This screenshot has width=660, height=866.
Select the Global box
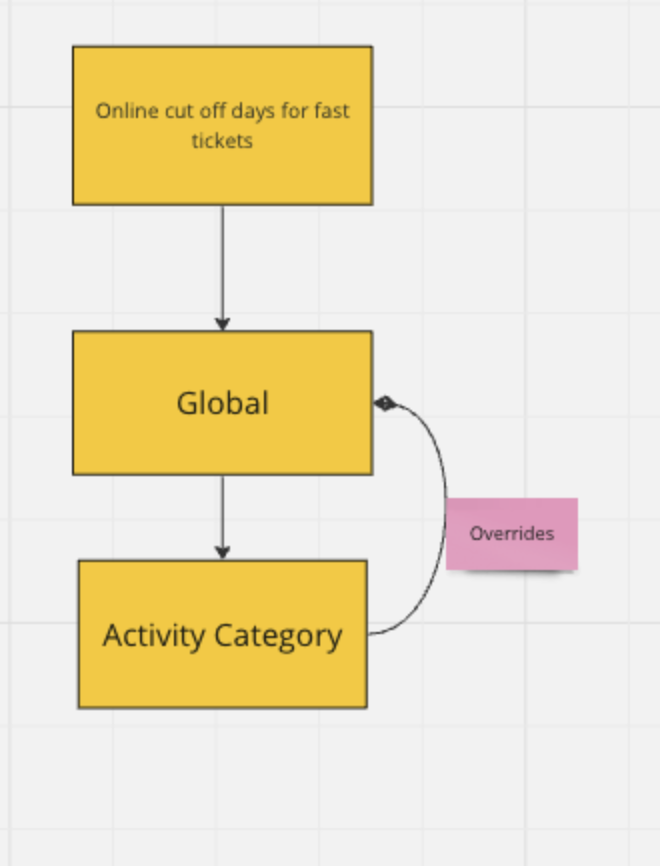(x=223, y=403)
